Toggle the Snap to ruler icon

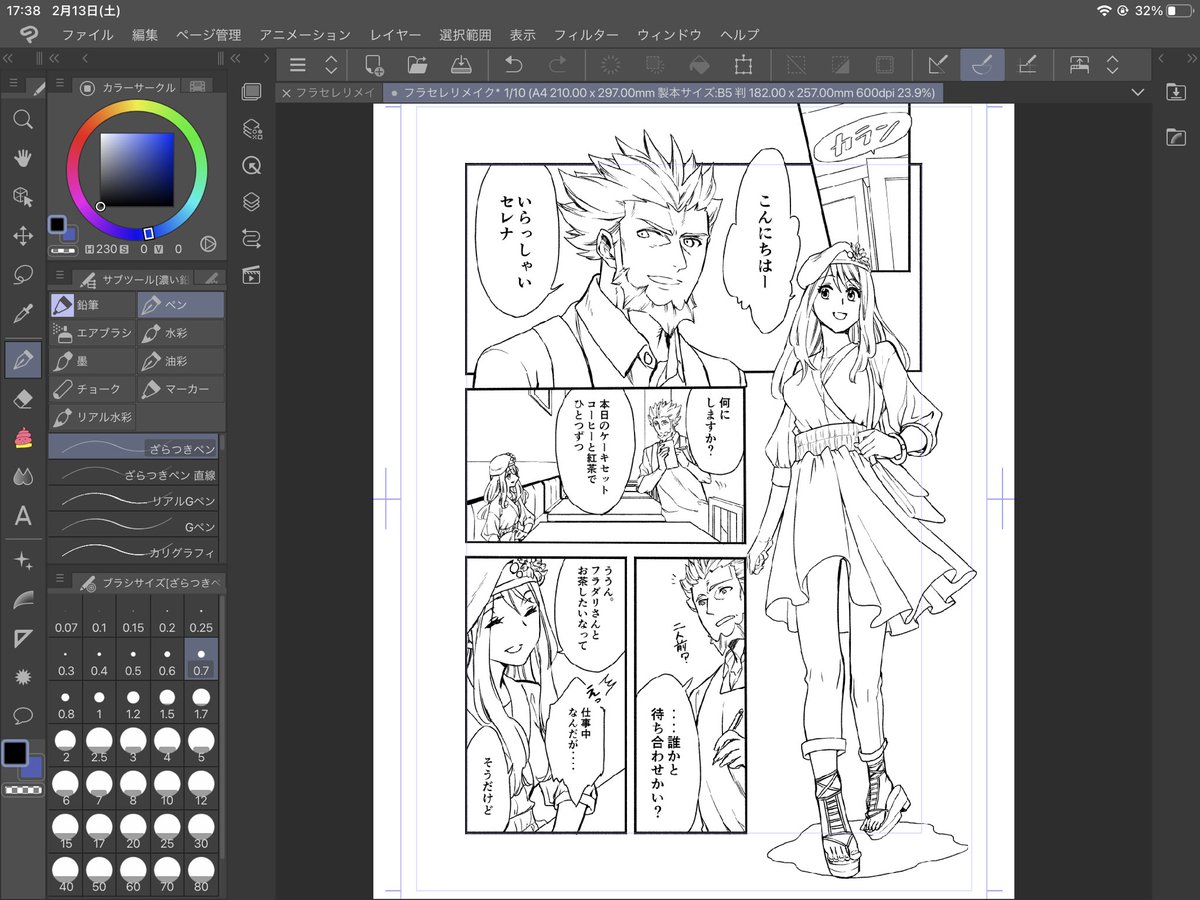(x=937, y=65)
